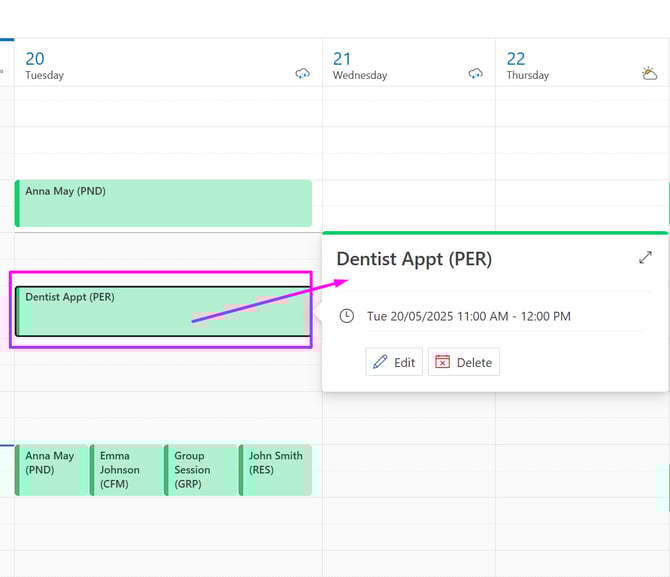
Task: Click the rain cloud weather icon for Tuesday
Action: [x=302, y=74]
